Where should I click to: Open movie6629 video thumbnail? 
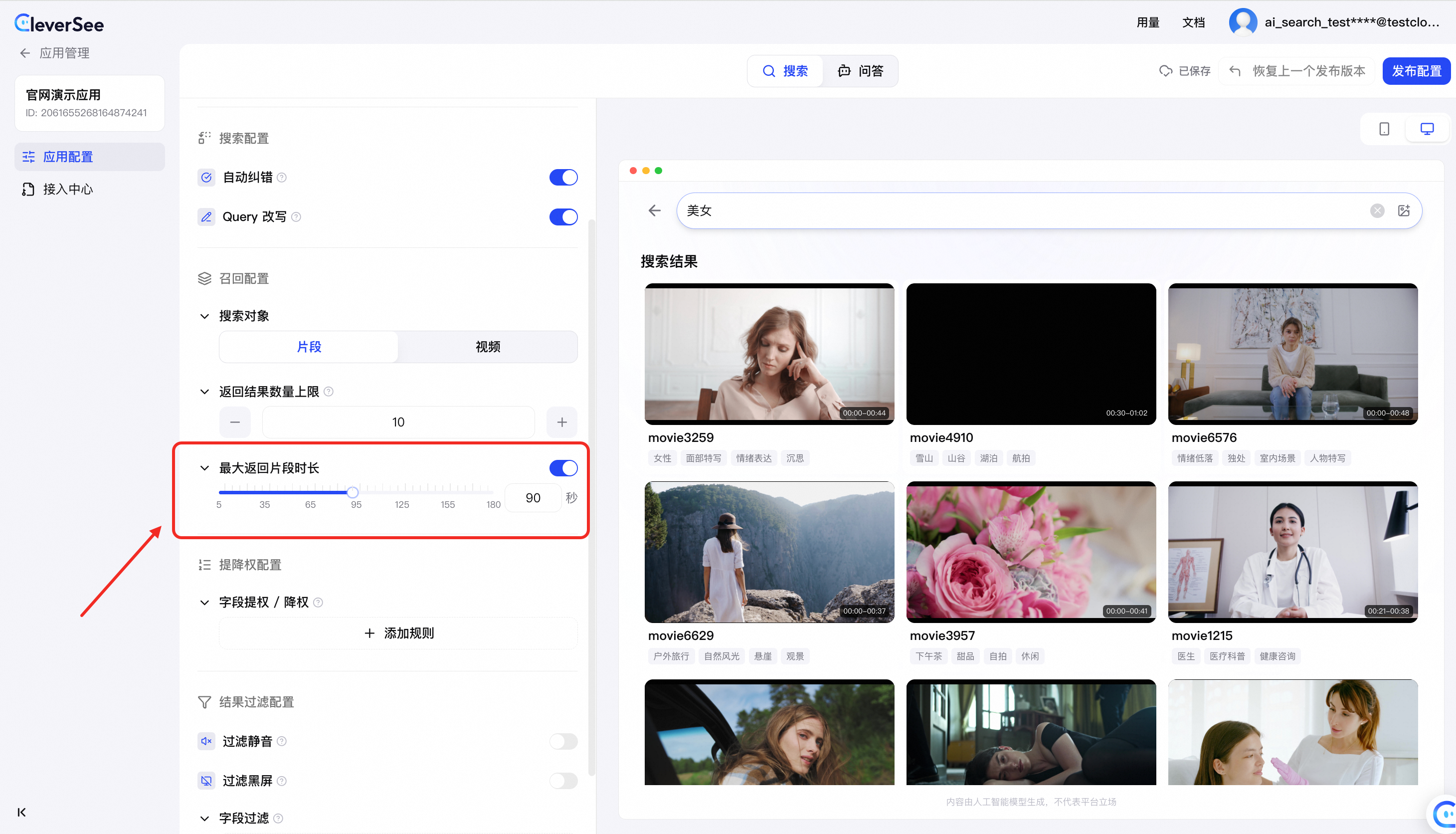769,552
